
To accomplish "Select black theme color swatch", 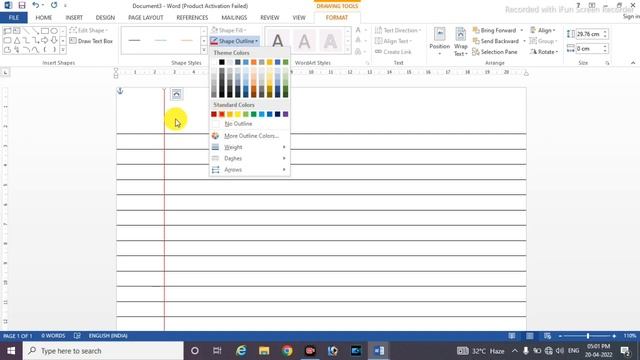I will click(x=222, y=62).
